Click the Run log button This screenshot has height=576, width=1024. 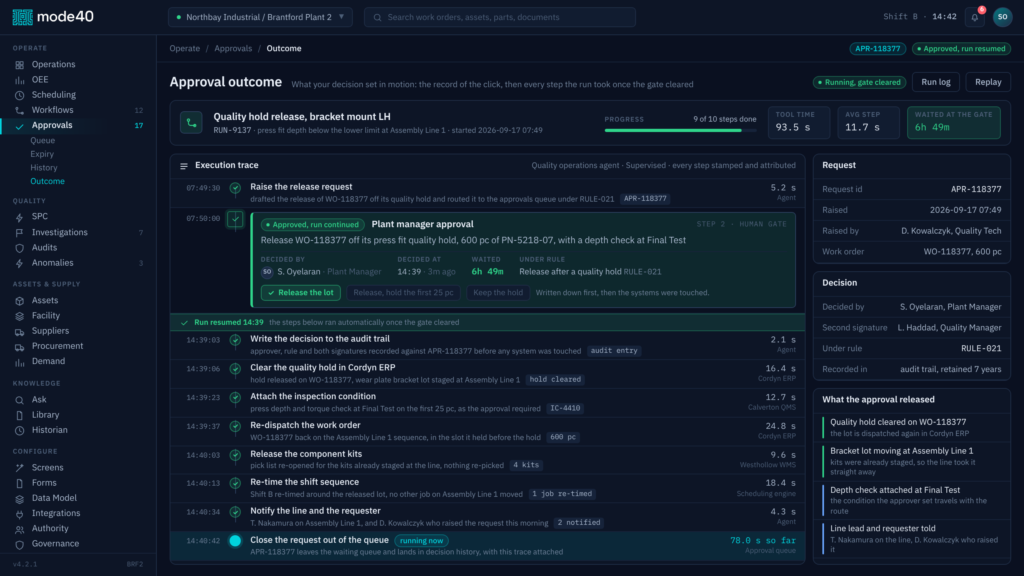[936, 82]
